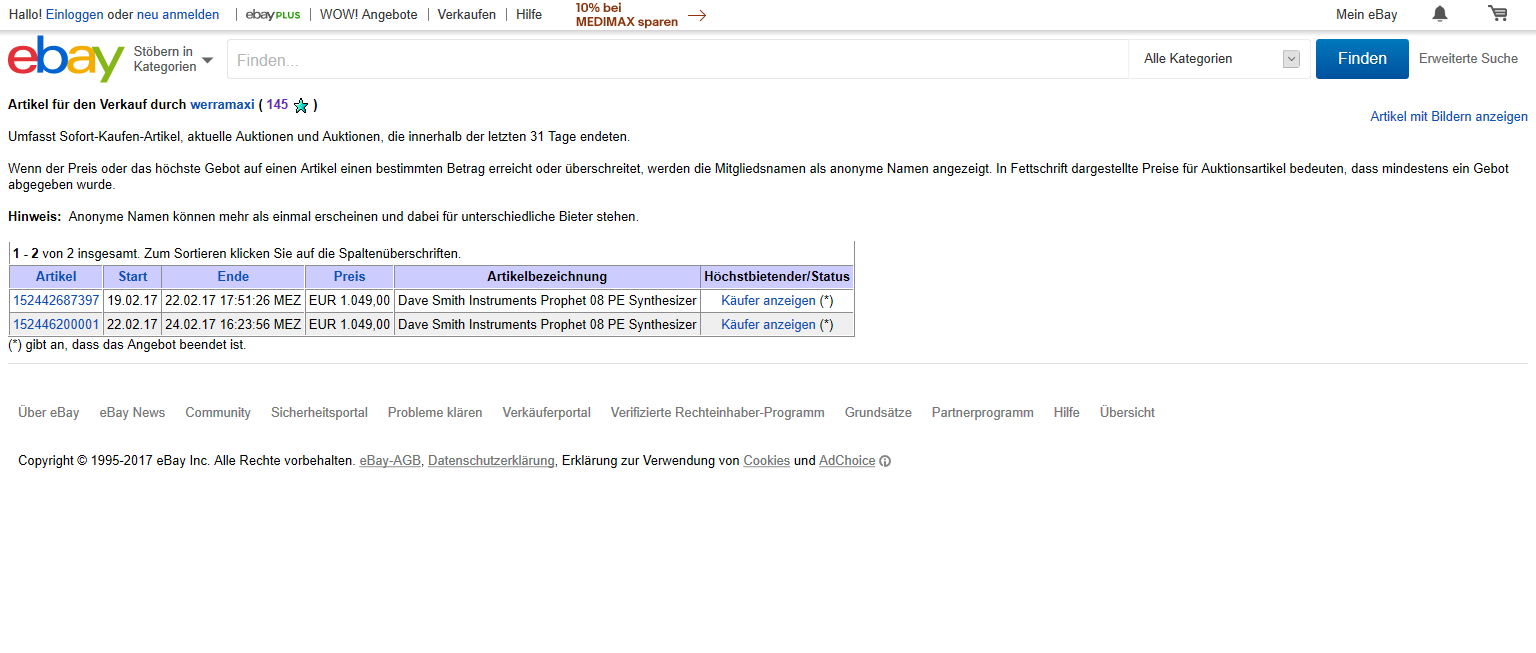This screenshot has width=1536, height=653.
Task: Click the seller's feedback star icon
Action: pos(301,105)
